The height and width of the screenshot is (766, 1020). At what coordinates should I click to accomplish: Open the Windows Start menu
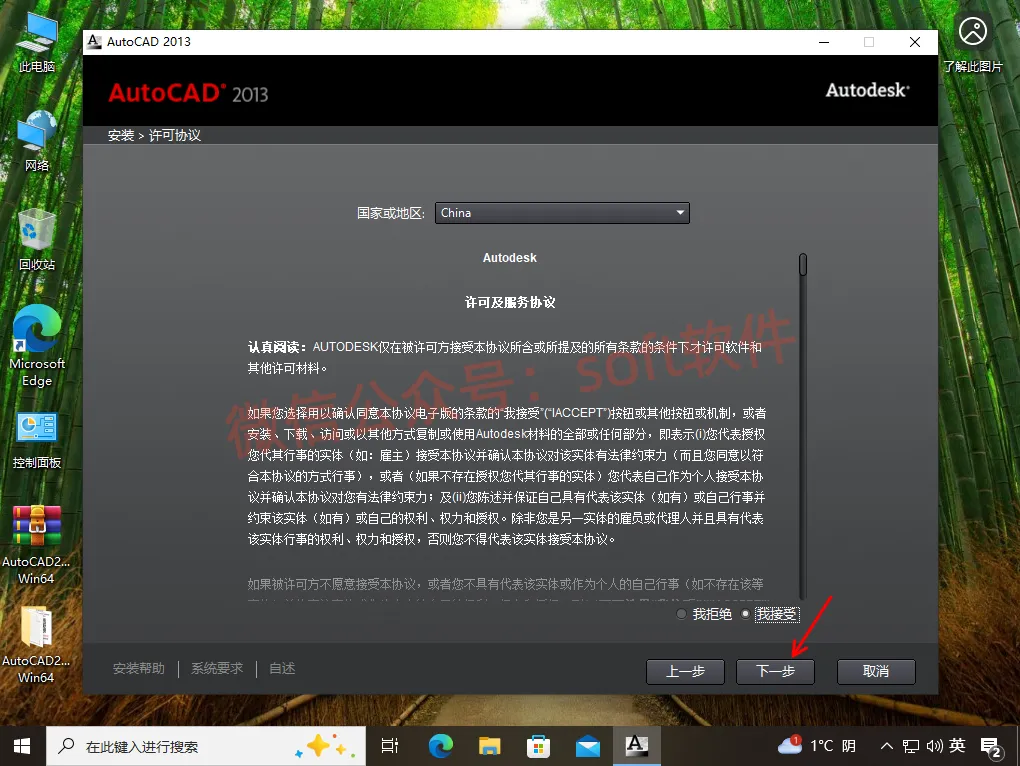(x=22, y=746)
